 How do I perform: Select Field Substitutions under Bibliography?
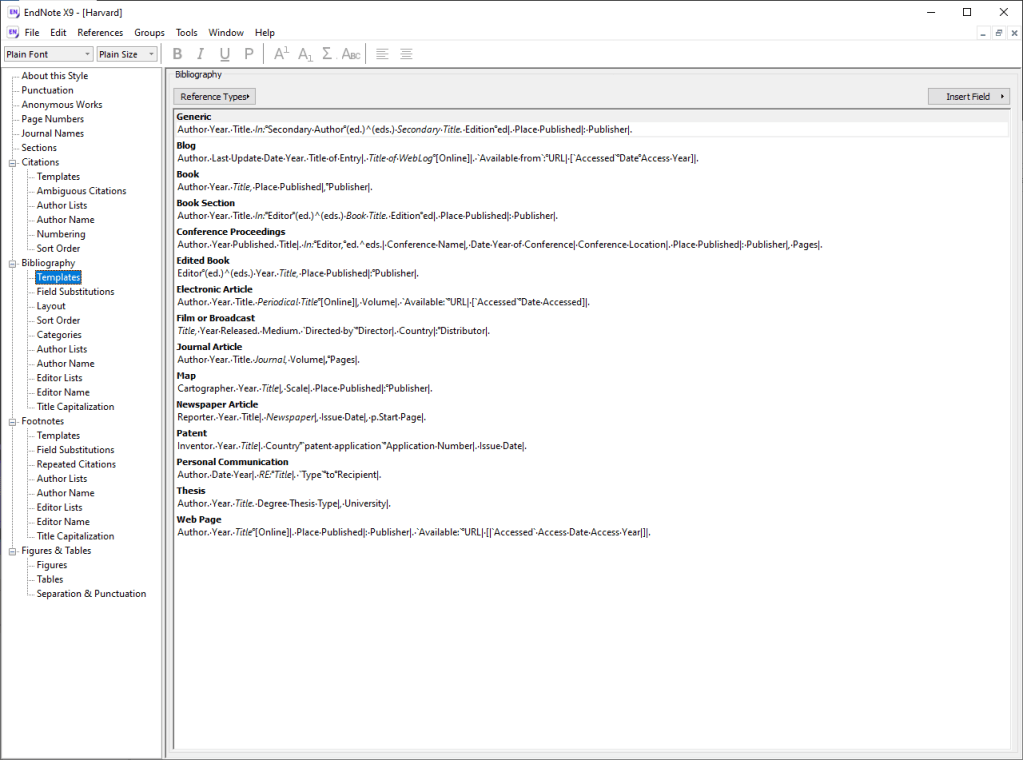[75, 292]
